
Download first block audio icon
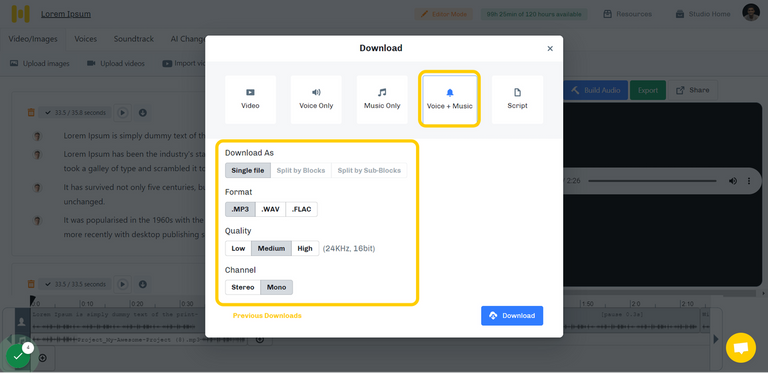(143, 113)
